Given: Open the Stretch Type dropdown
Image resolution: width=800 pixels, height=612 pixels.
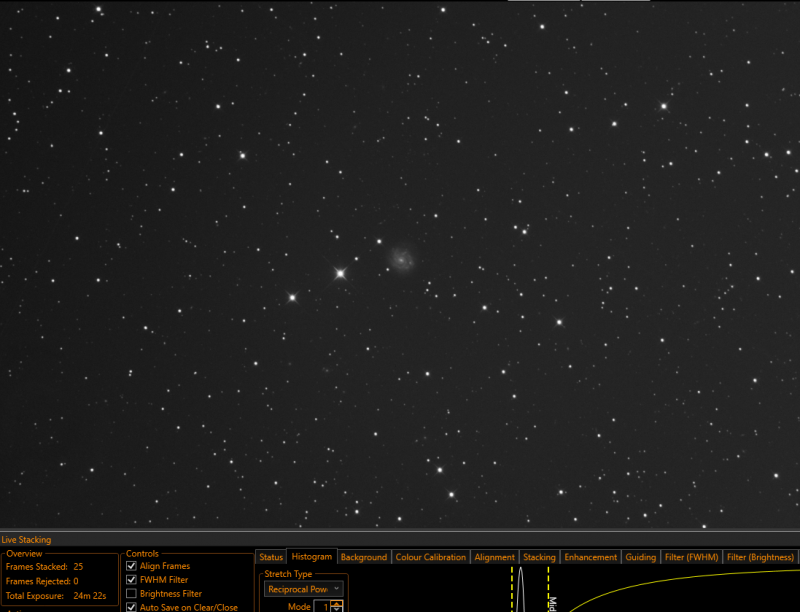Looking at the screenshot, I should pyautogui.click(x=304, y=589).
